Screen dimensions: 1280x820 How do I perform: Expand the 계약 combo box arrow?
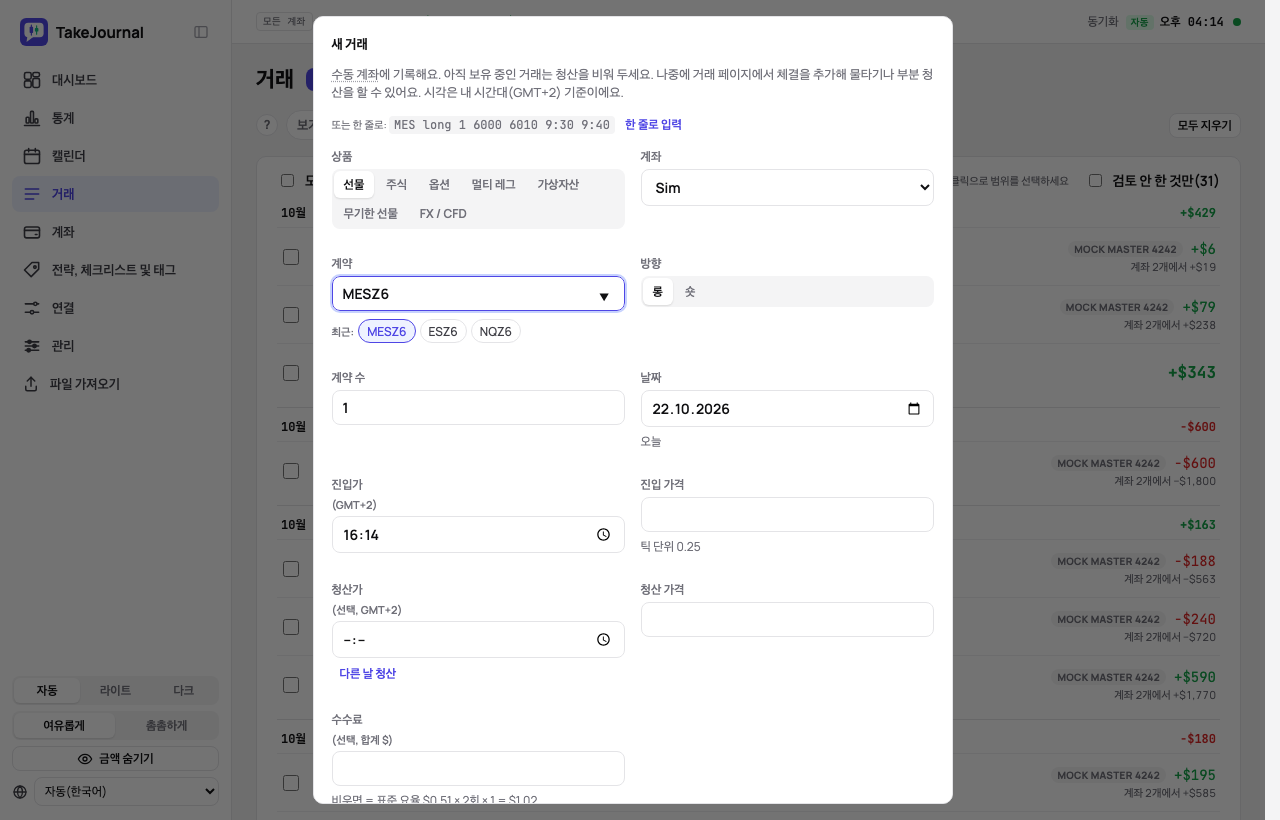[x=604, y=296]
